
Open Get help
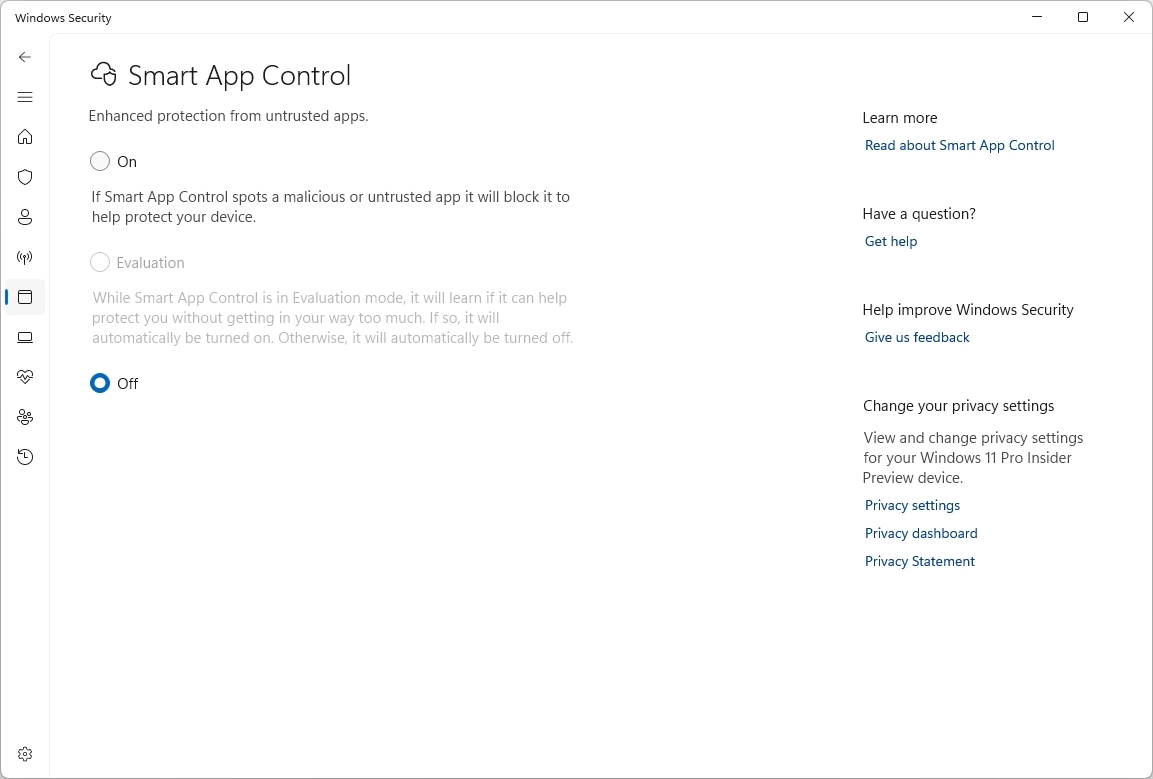[x=890, y=241]
